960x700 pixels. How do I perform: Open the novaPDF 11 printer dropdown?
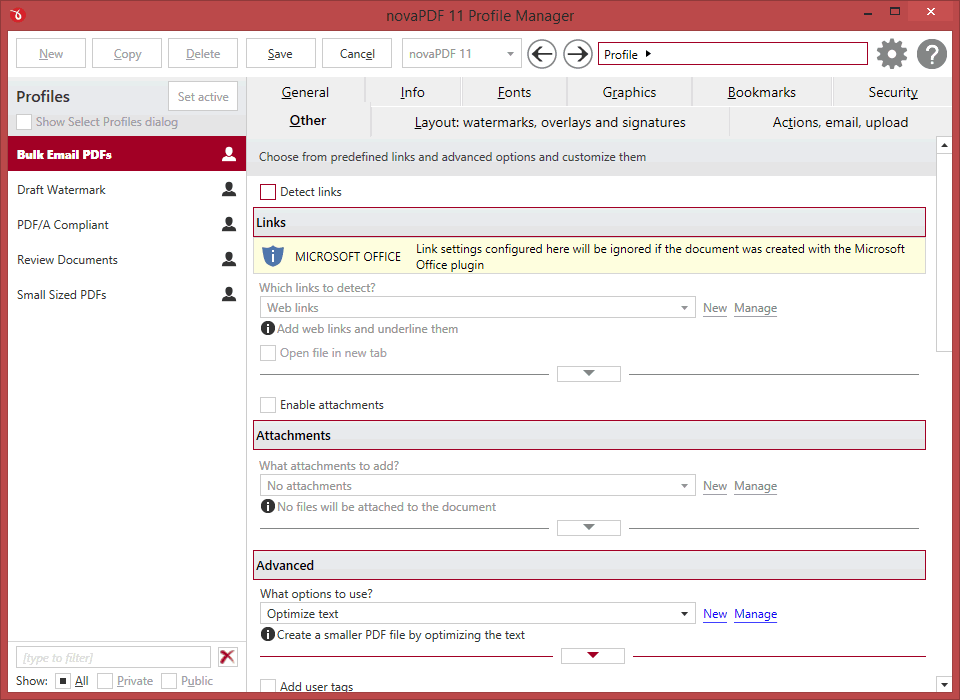(x=462, y=54)
